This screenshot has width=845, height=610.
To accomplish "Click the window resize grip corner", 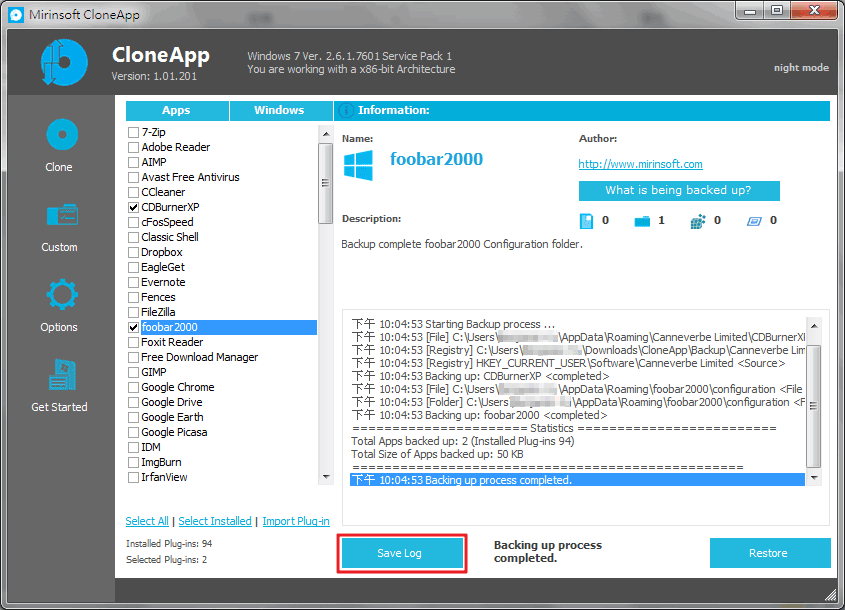I will click(830, 594).
